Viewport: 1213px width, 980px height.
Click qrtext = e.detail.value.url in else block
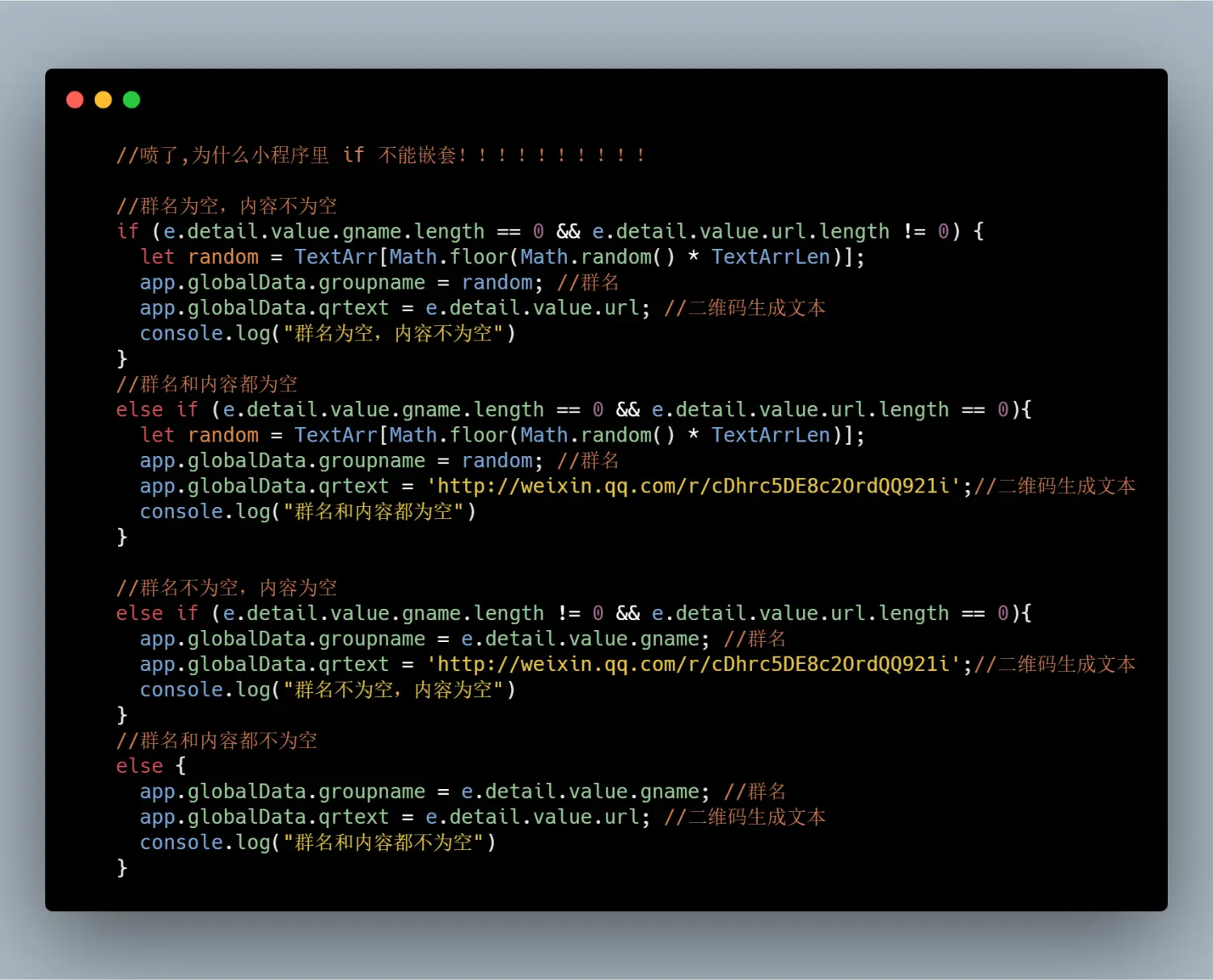click(395, 817)
